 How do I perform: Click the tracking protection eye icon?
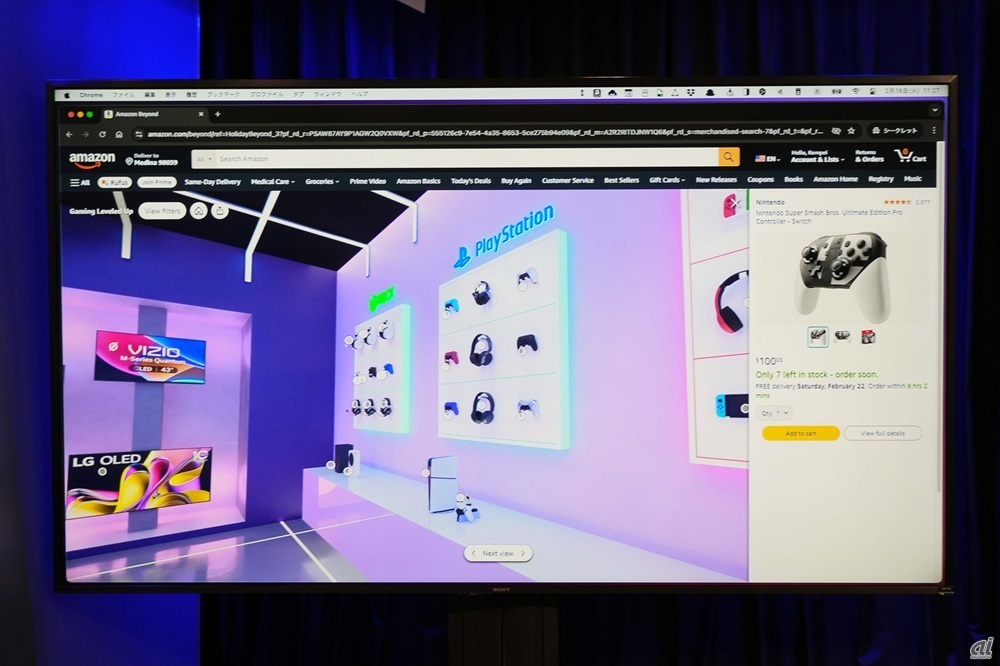(x=835, y=131)
